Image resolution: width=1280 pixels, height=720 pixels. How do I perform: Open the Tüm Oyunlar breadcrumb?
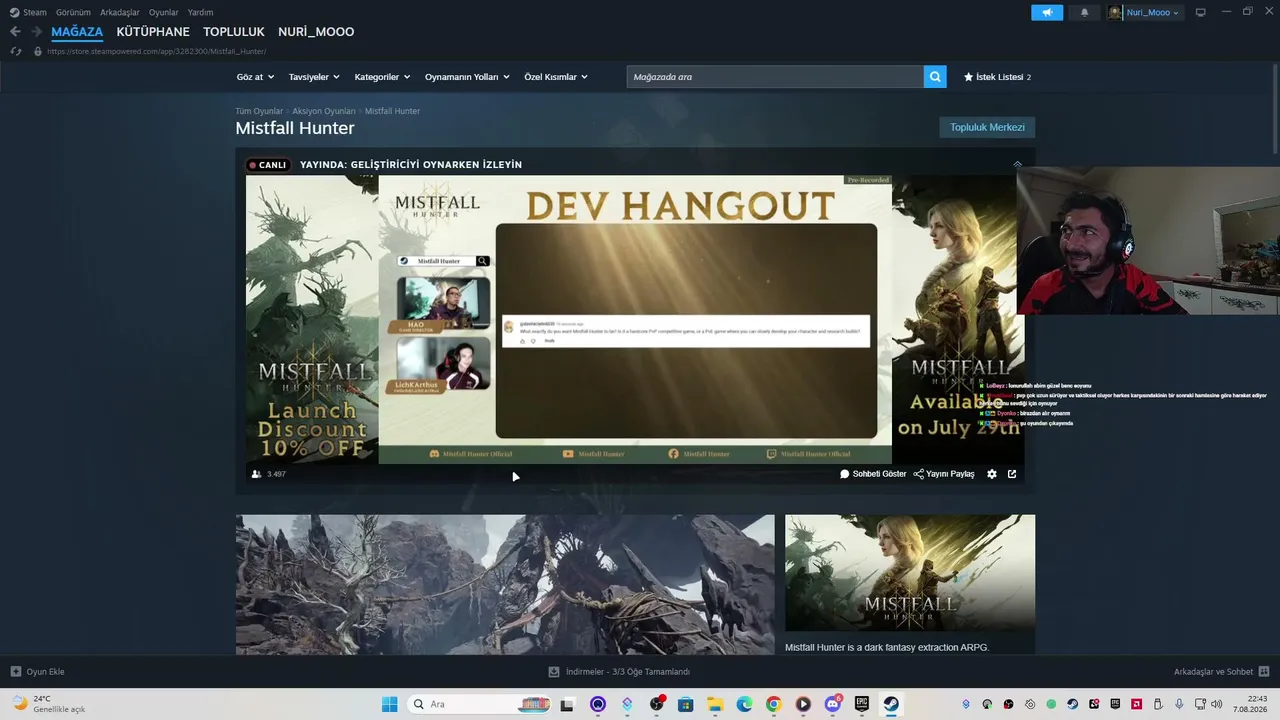pyautogui.click(x=259, y=111)
